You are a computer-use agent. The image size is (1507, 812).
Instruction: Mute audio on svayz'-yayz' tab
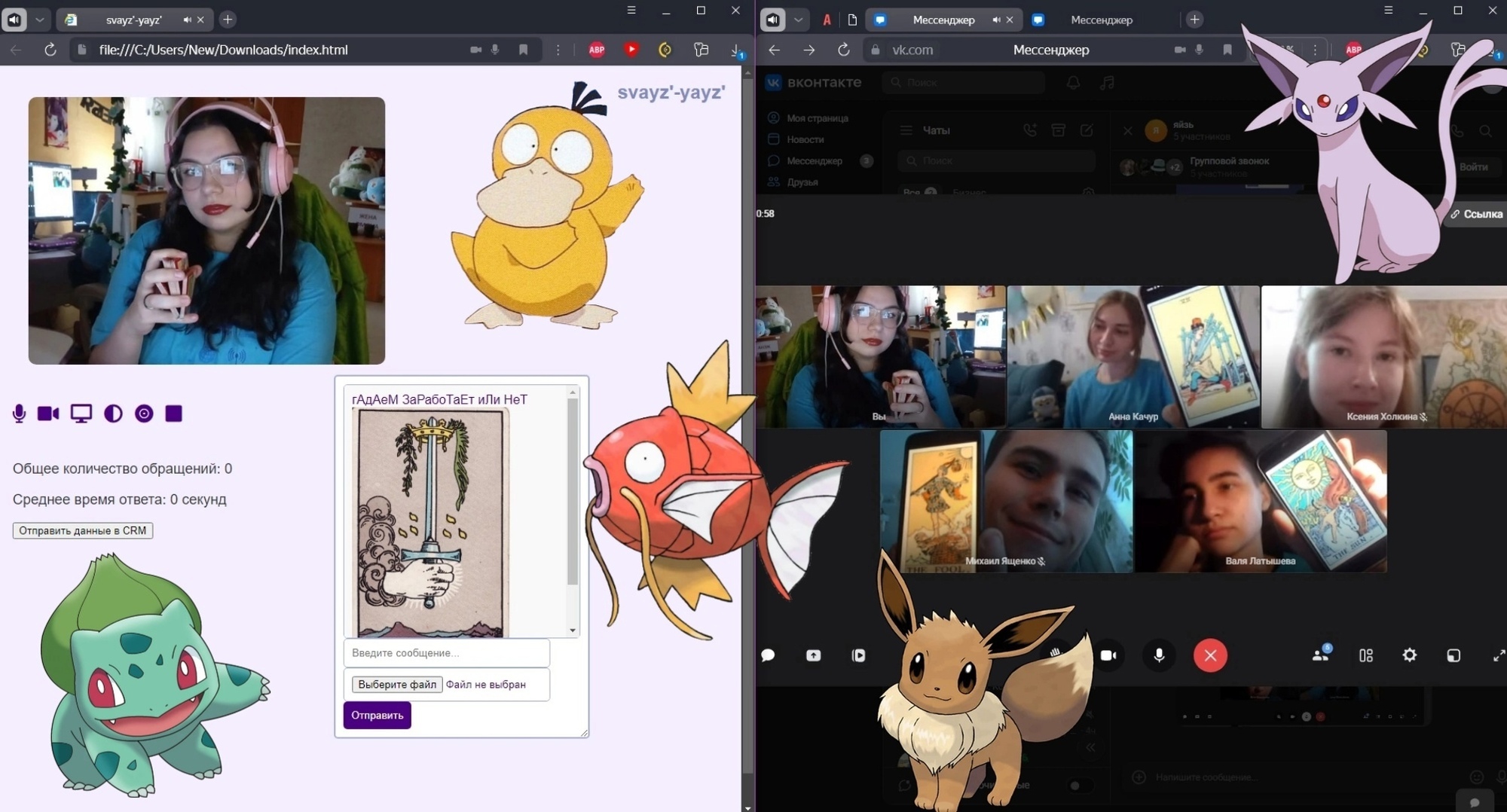pyautogui.click(x=187, y=20)
